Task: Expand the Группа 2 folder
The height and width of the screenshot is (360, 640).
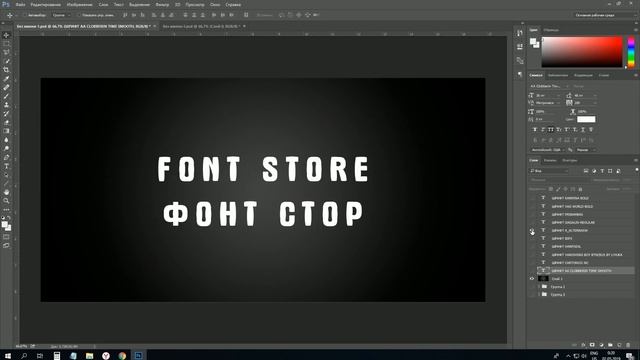Action: 539,287
